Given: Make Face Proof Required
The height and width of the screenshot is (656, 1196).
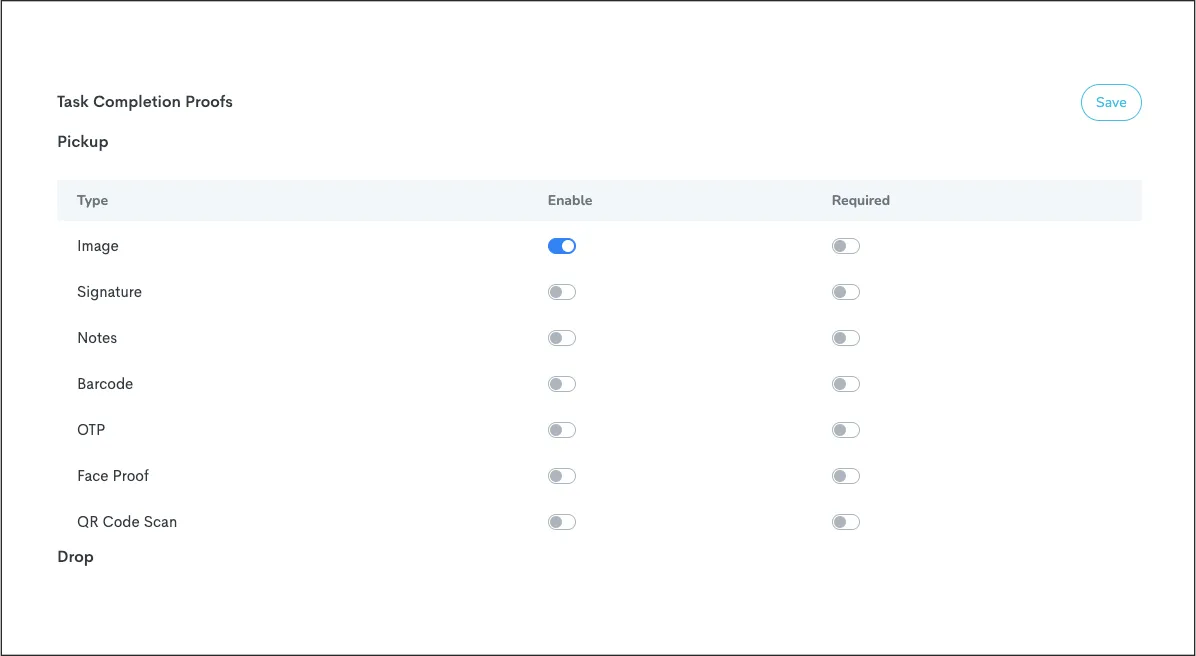Looking at the screenshot, I should click(x=845, y=476).
